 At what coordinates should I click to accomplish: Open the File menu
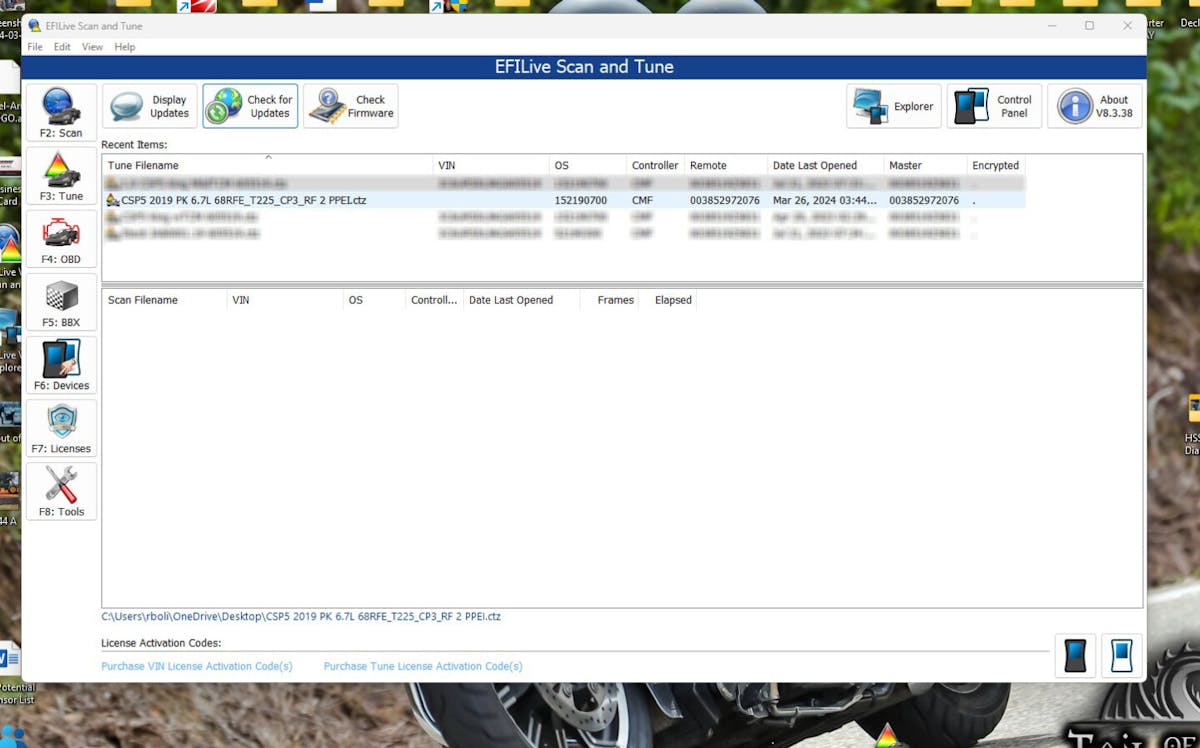35,47
